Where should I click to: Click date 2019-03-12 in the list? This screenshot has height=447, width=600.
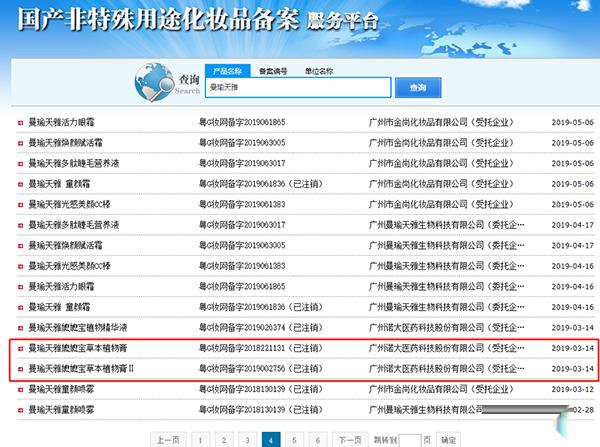point(572,390)
